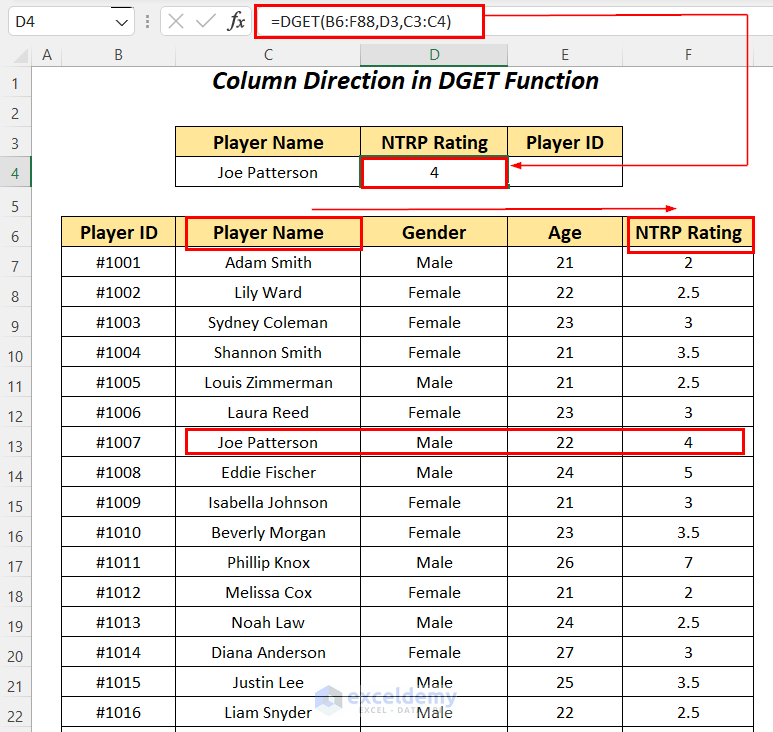Click the cell with Player ID #1014
This screenshot has width=773, height=732.
tap(118, 652)
